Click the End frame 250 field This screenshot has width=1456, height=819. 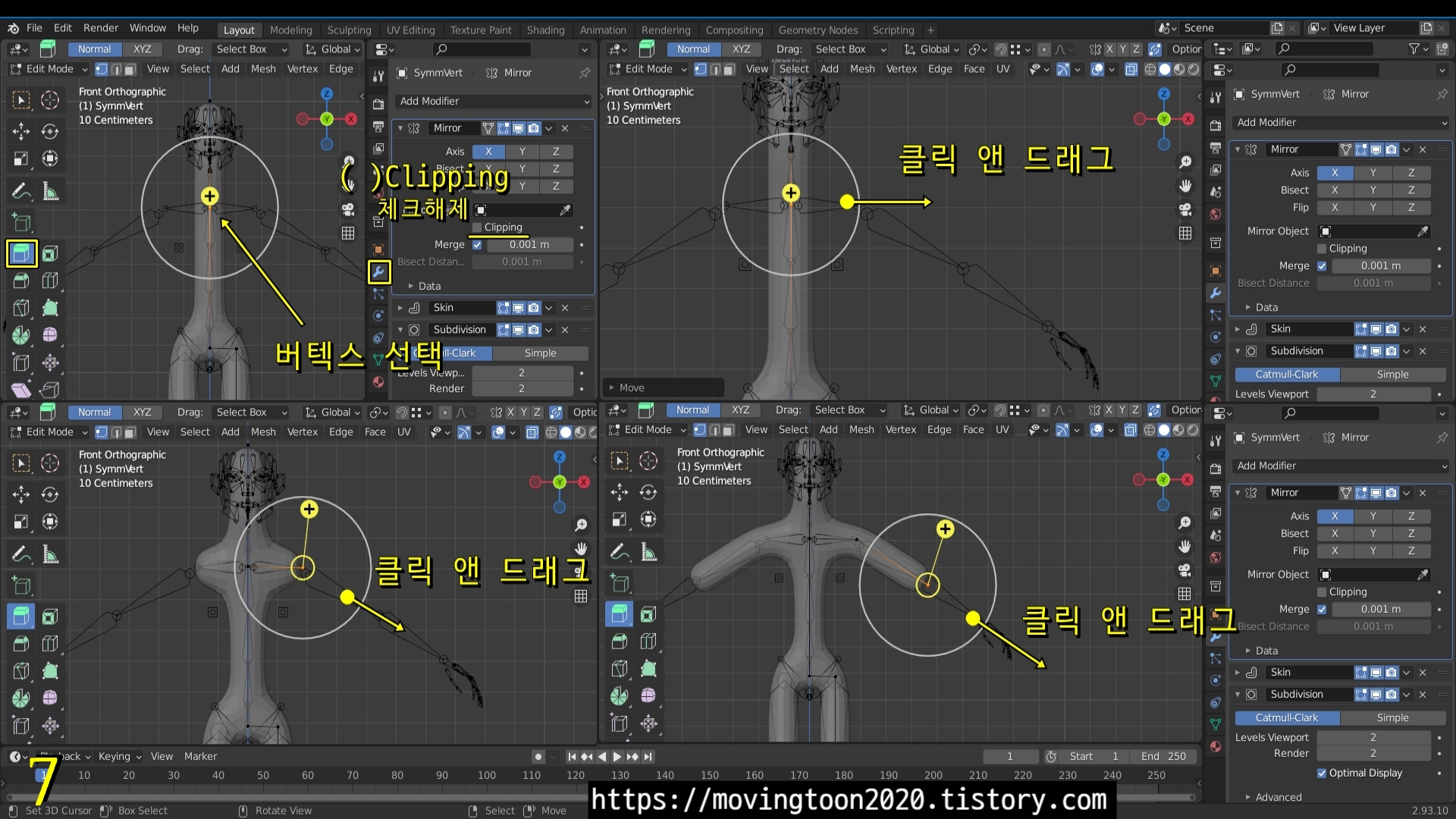[1163, 757]
